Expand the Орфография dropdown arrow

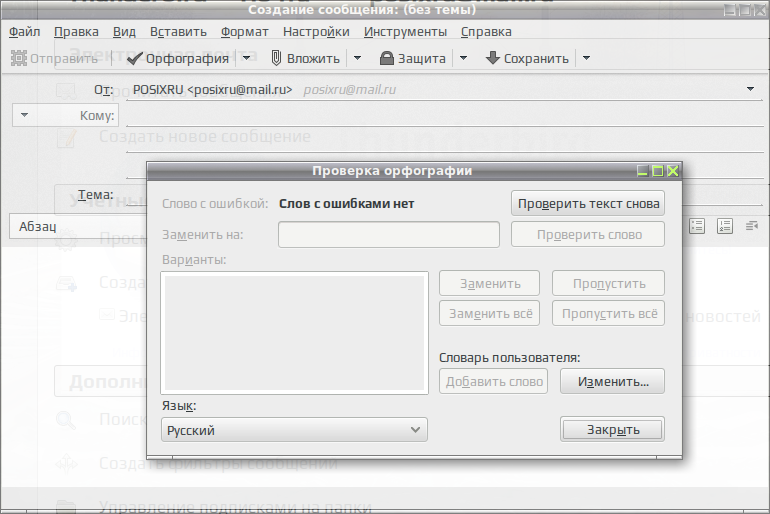(x=247, y=58)
